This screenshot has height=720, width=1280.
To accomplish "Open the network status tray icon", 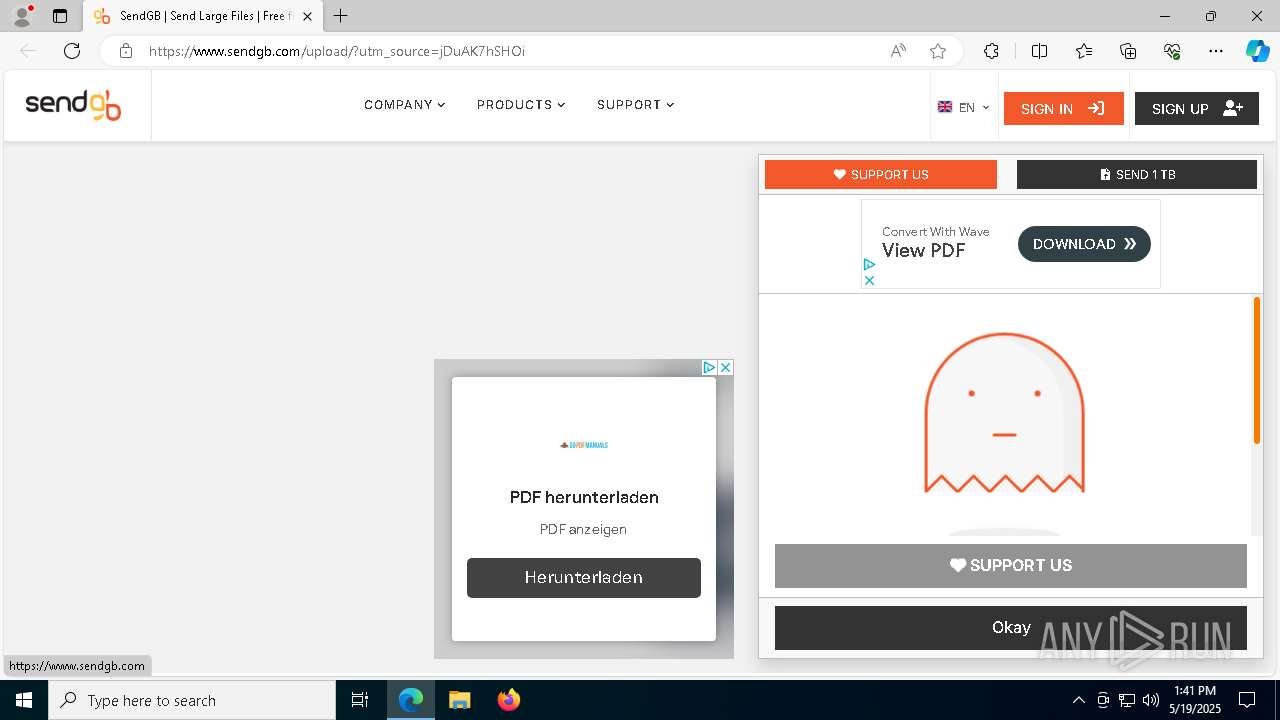I will (x=1127, y=700).
